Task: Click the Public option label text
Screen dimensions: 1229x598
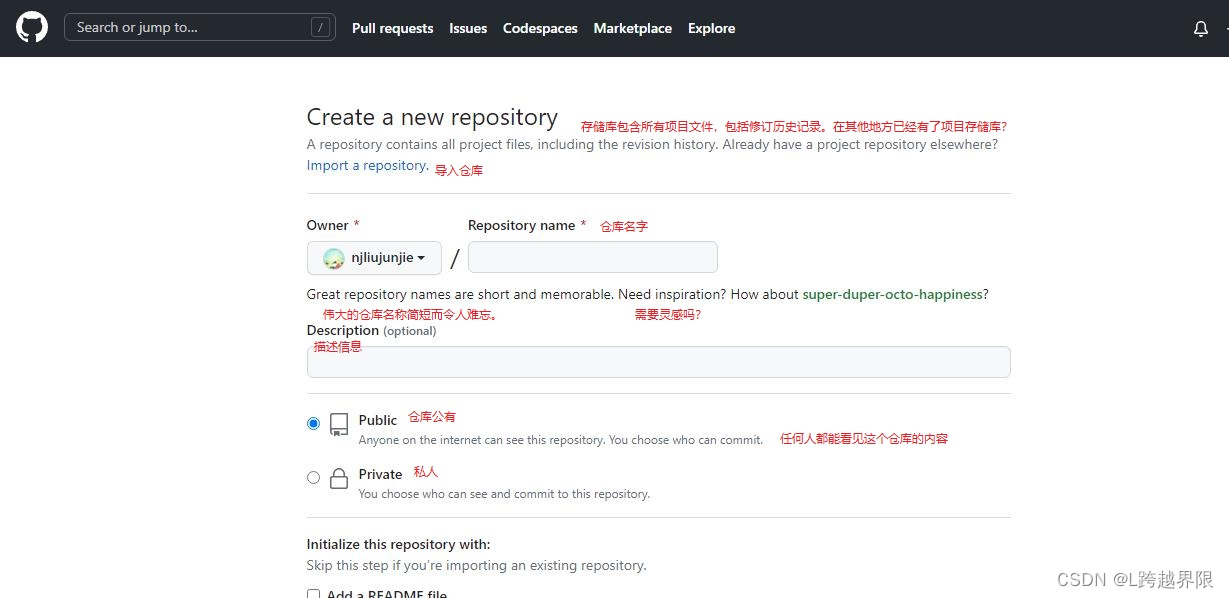Action: coord(378,420)
